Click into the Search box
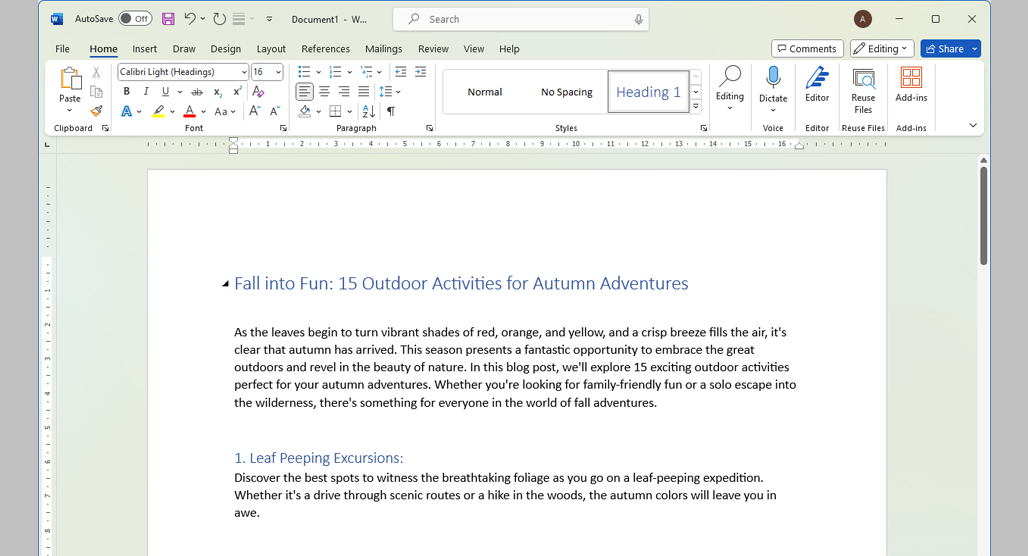Image resolution: width=1028 pixels, height=556 pixels. coord(521,20)
